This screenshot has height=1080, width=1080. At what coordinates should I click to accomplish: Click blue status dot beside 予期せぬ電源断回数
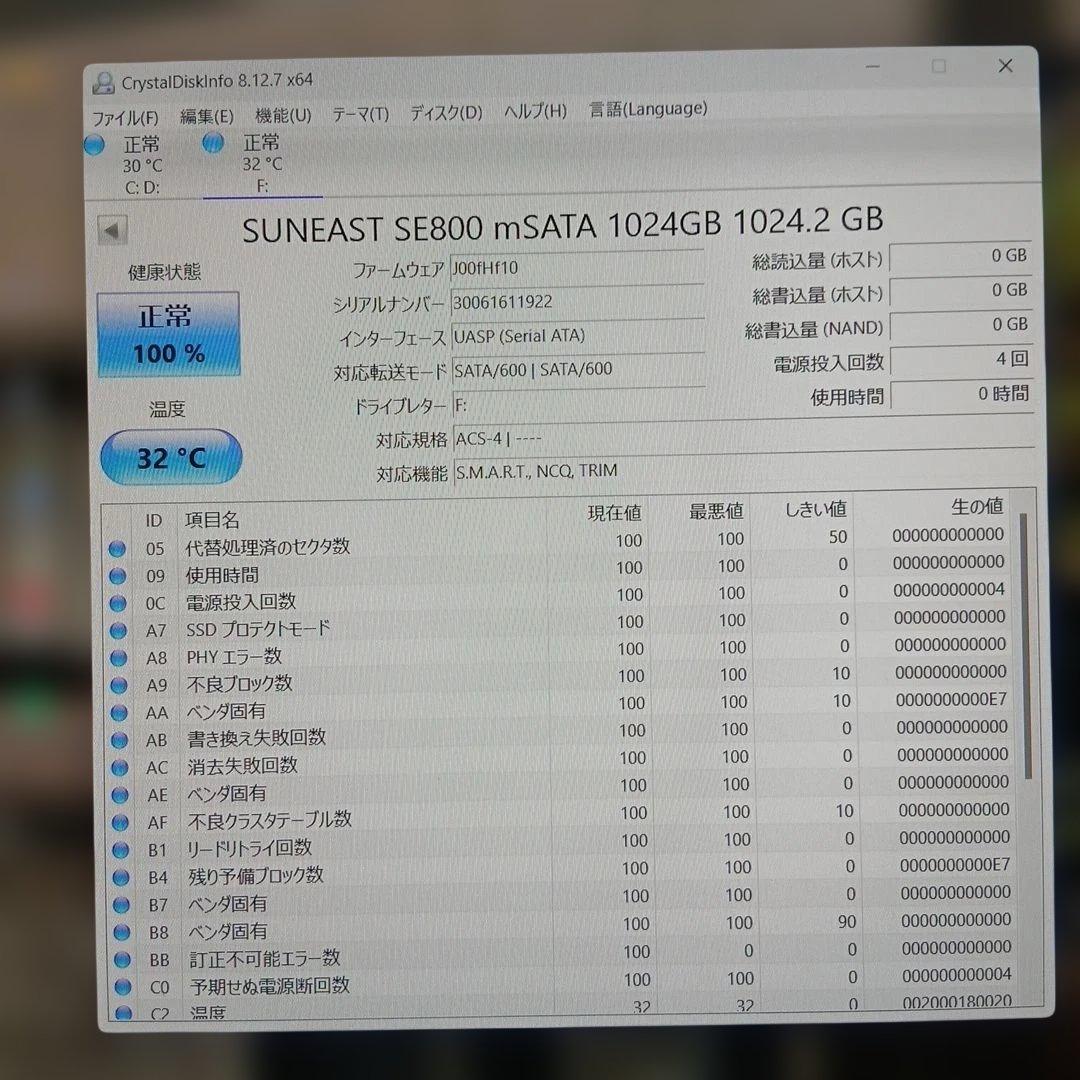tap(119, 987)
